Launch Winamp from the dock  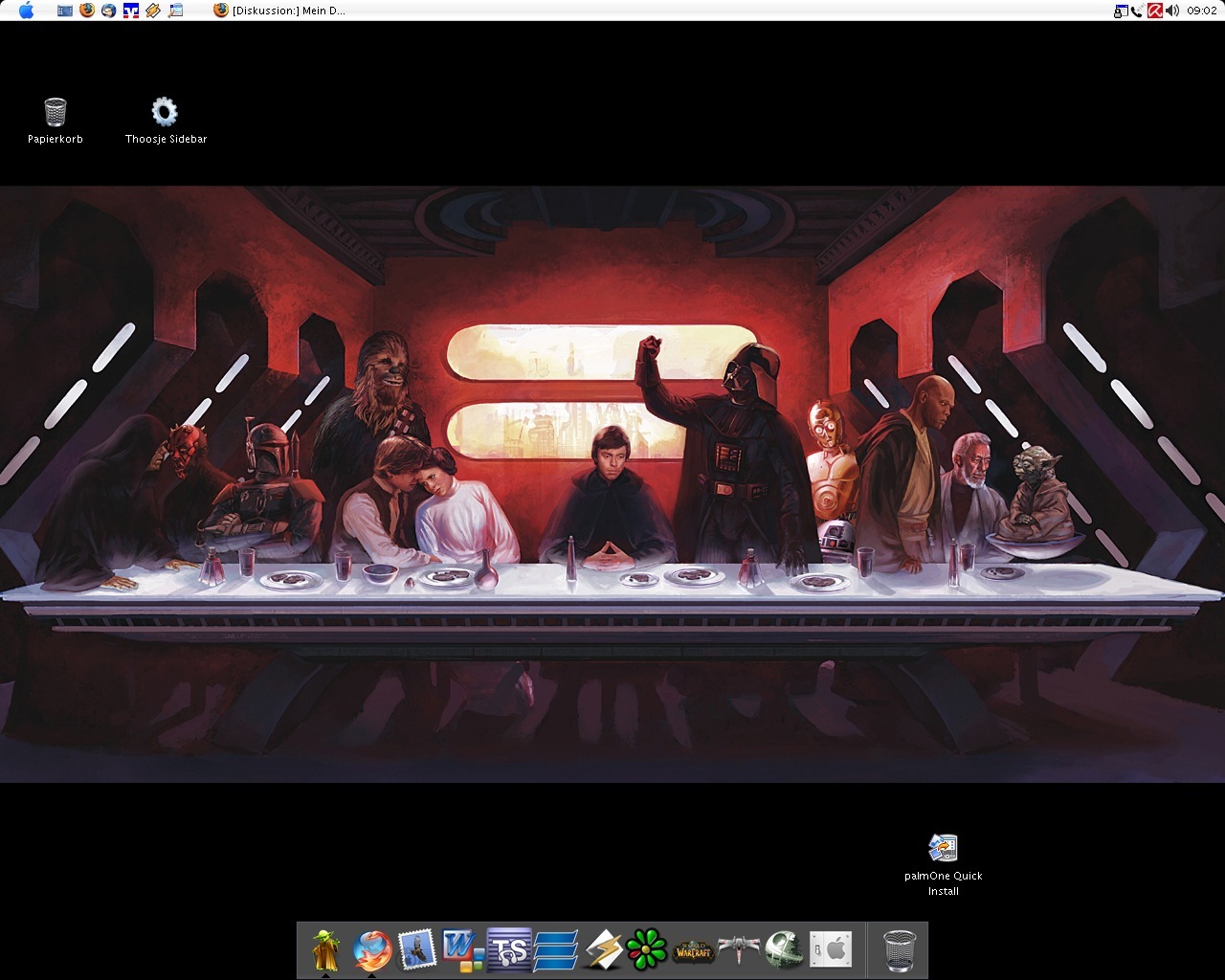602,949
